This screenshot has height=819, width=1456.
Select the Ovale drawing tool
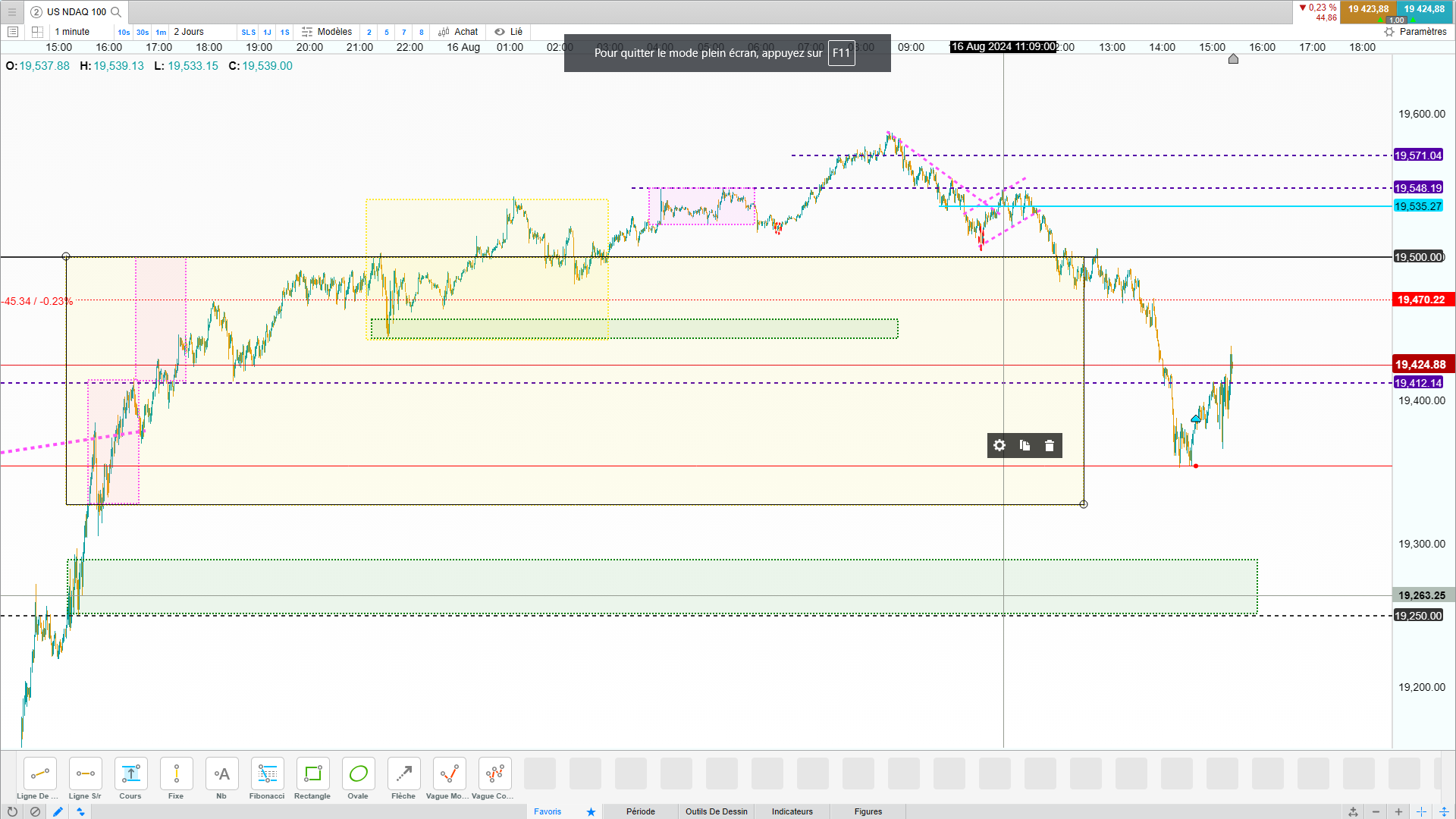click(x=358, y=774)
